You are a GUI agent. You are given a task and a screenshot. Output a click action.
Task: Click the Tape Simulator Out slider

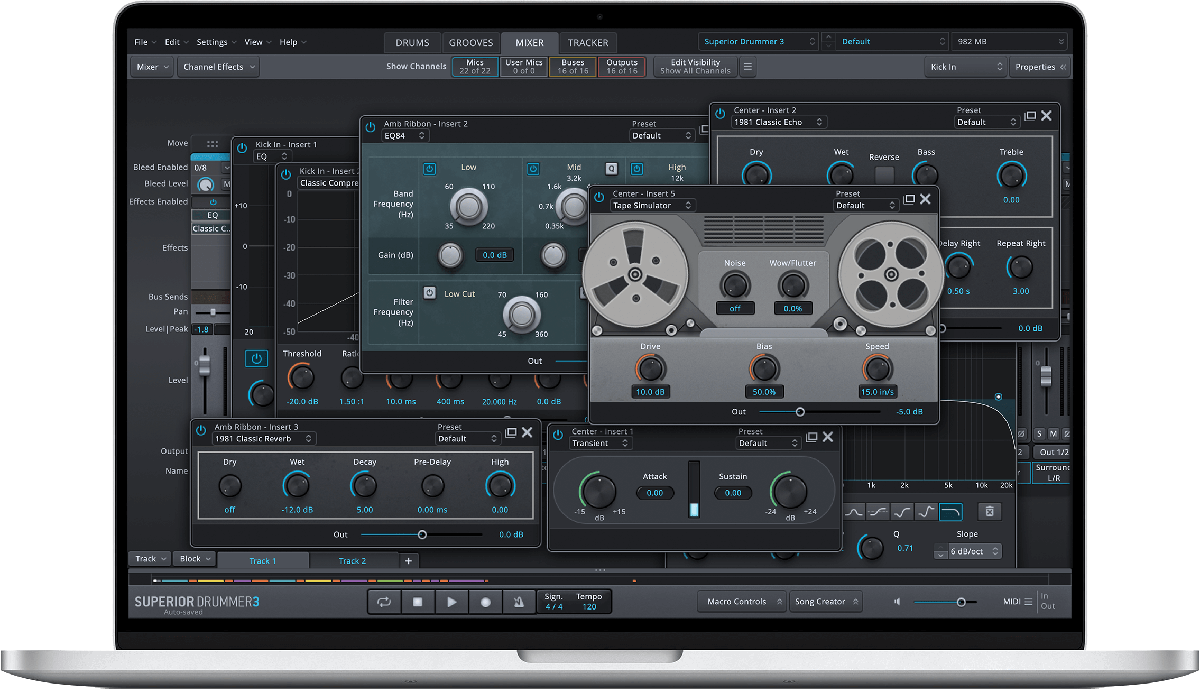tap(800, 411)
